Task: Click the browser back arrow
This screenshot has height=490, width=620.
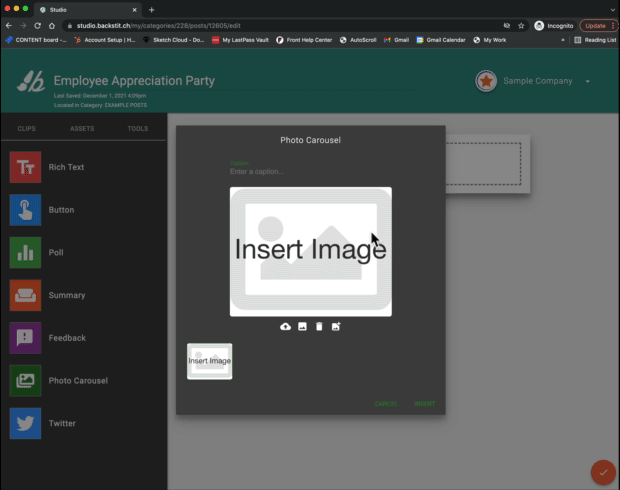Action: (x=9, y=26)
